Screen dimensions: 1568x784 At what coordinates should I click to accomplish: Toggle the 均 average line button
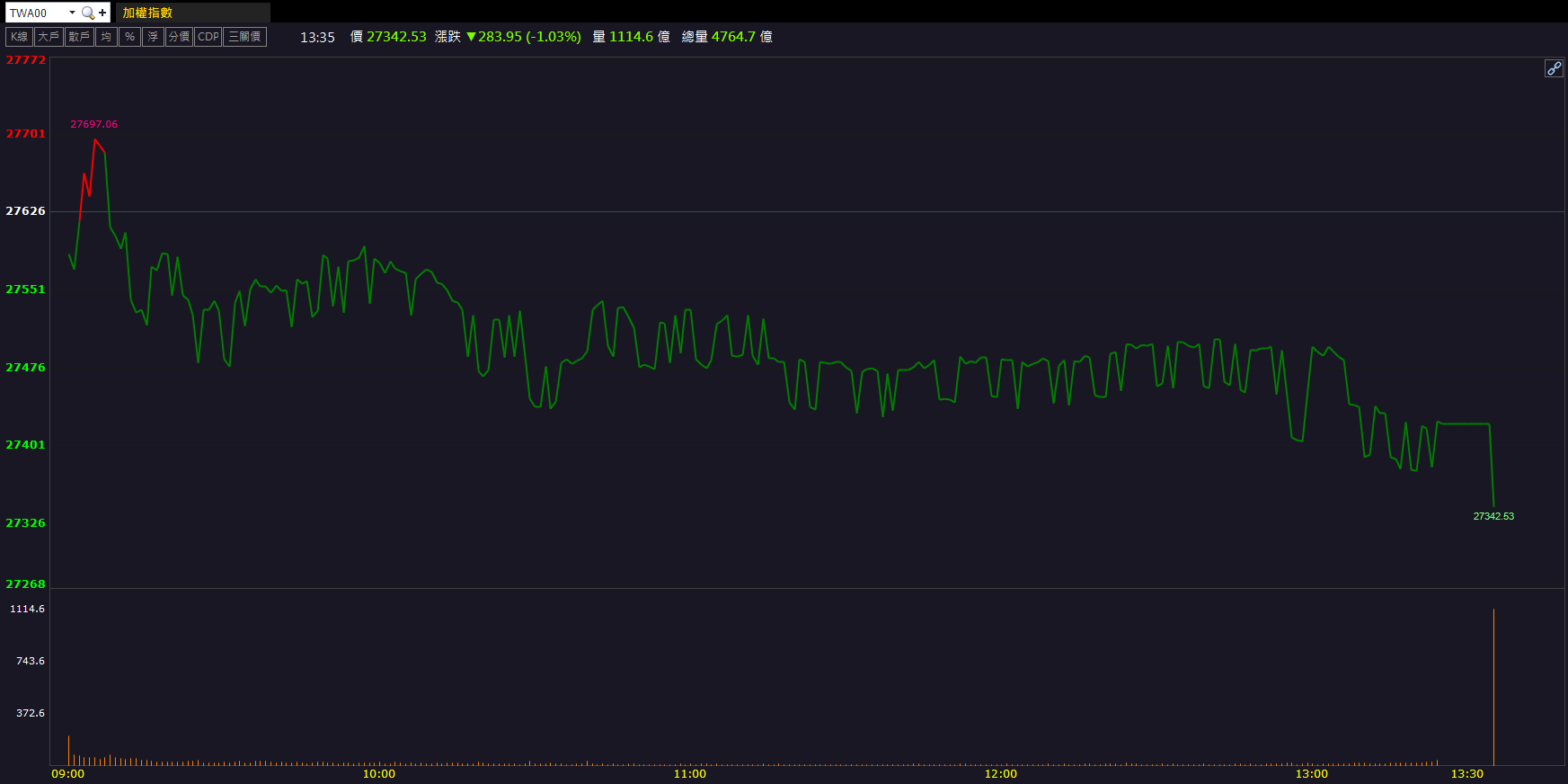(106, 37)
